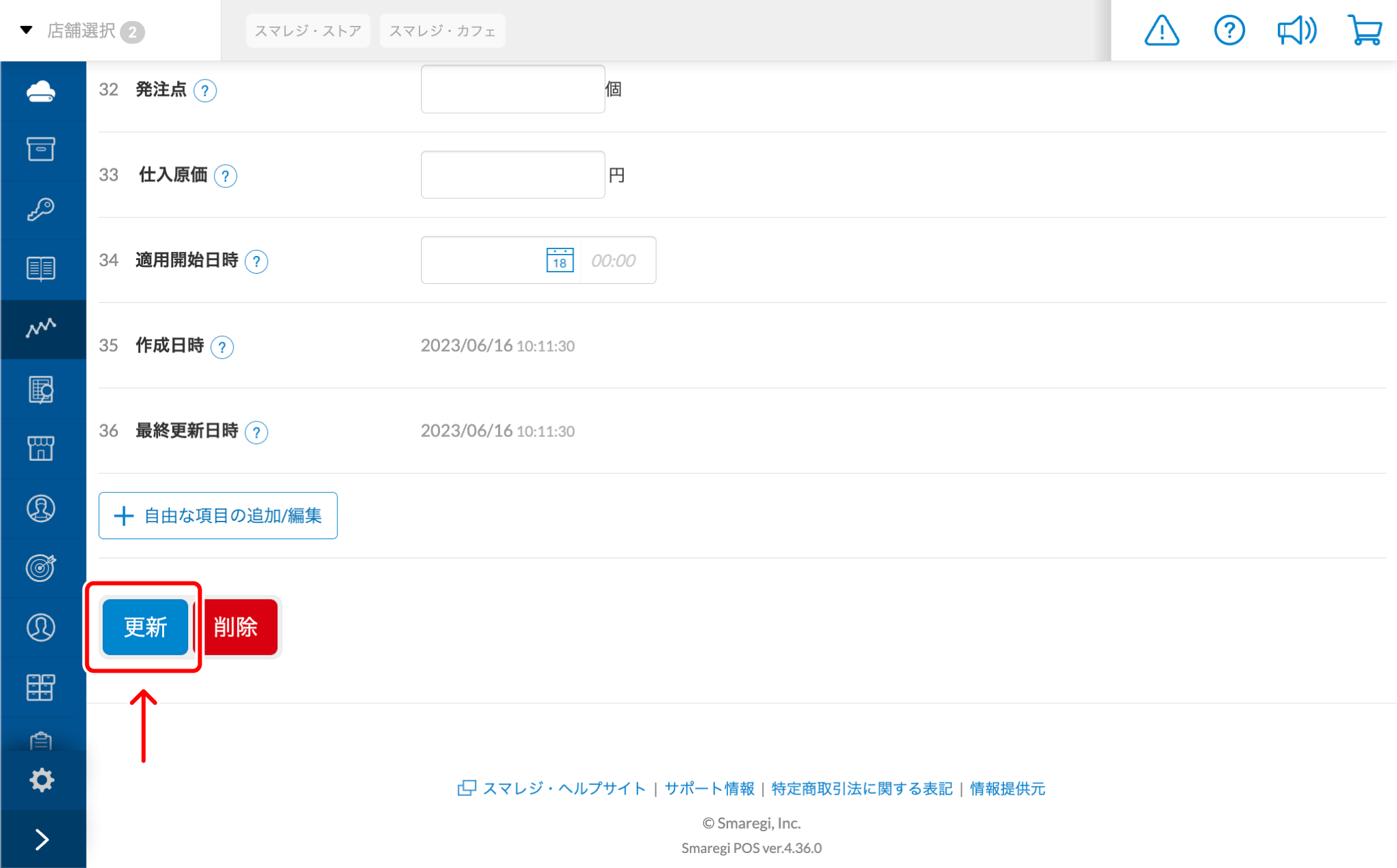This screenshot has width=1397, height=868.
Task: Focus the 00:00 time field
Action: [x=618, y=260]
